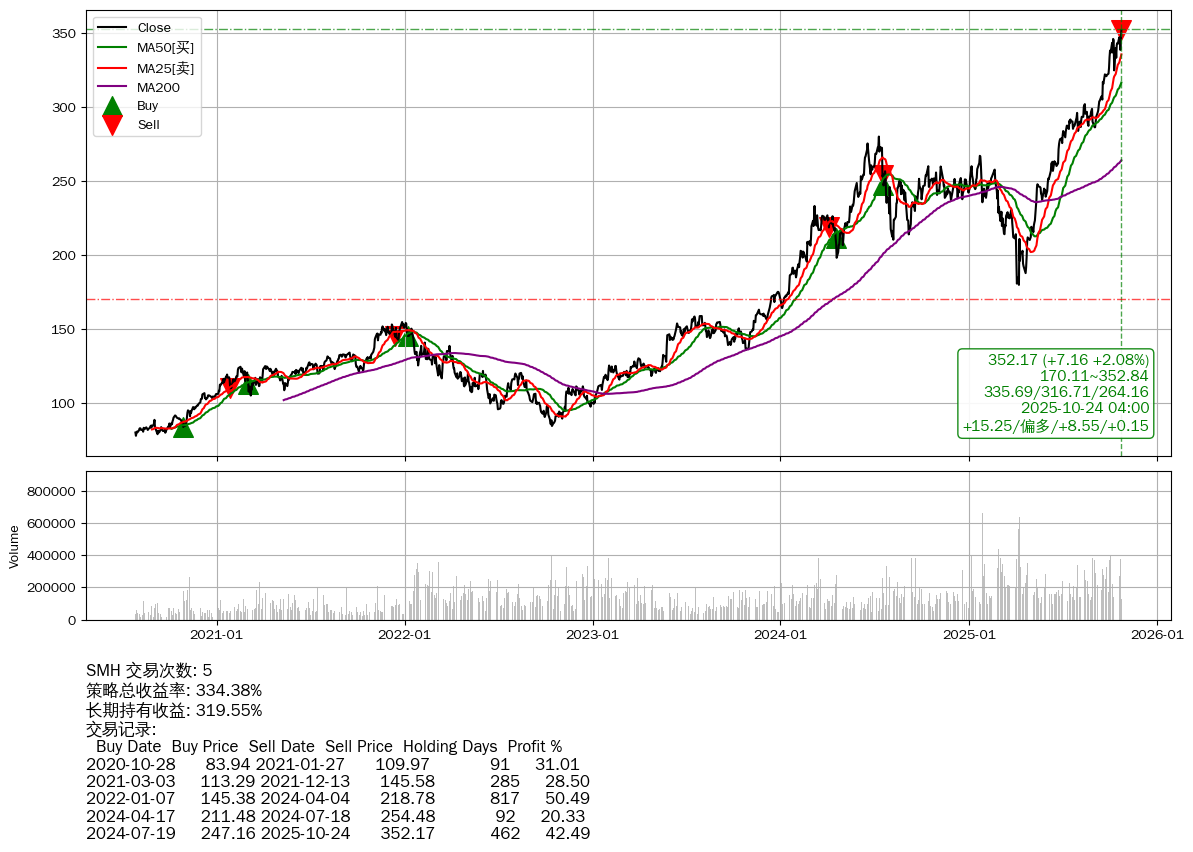Click the 170.11~352.84 range in info box

1094,376
